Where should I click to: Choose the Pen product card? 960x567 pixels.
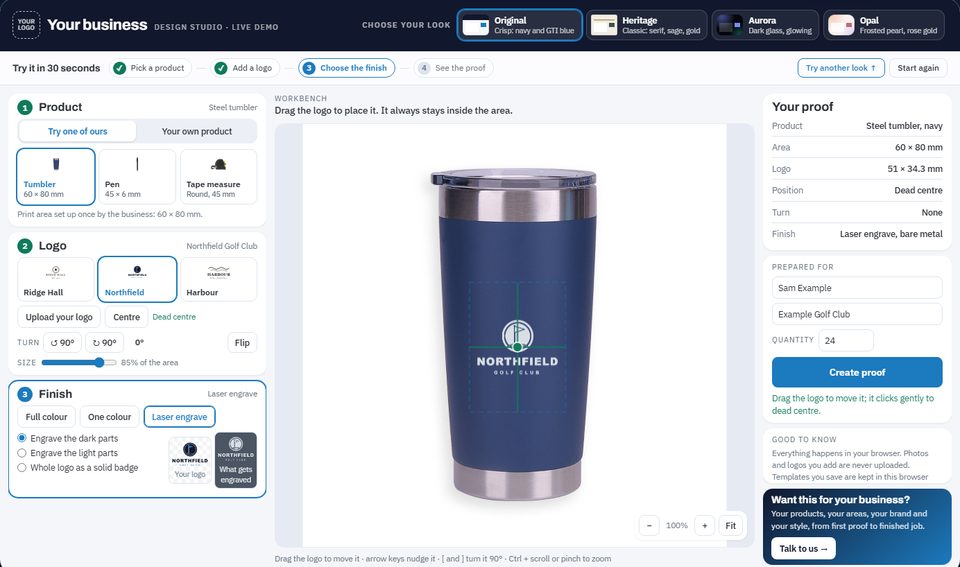pos(137,176)
